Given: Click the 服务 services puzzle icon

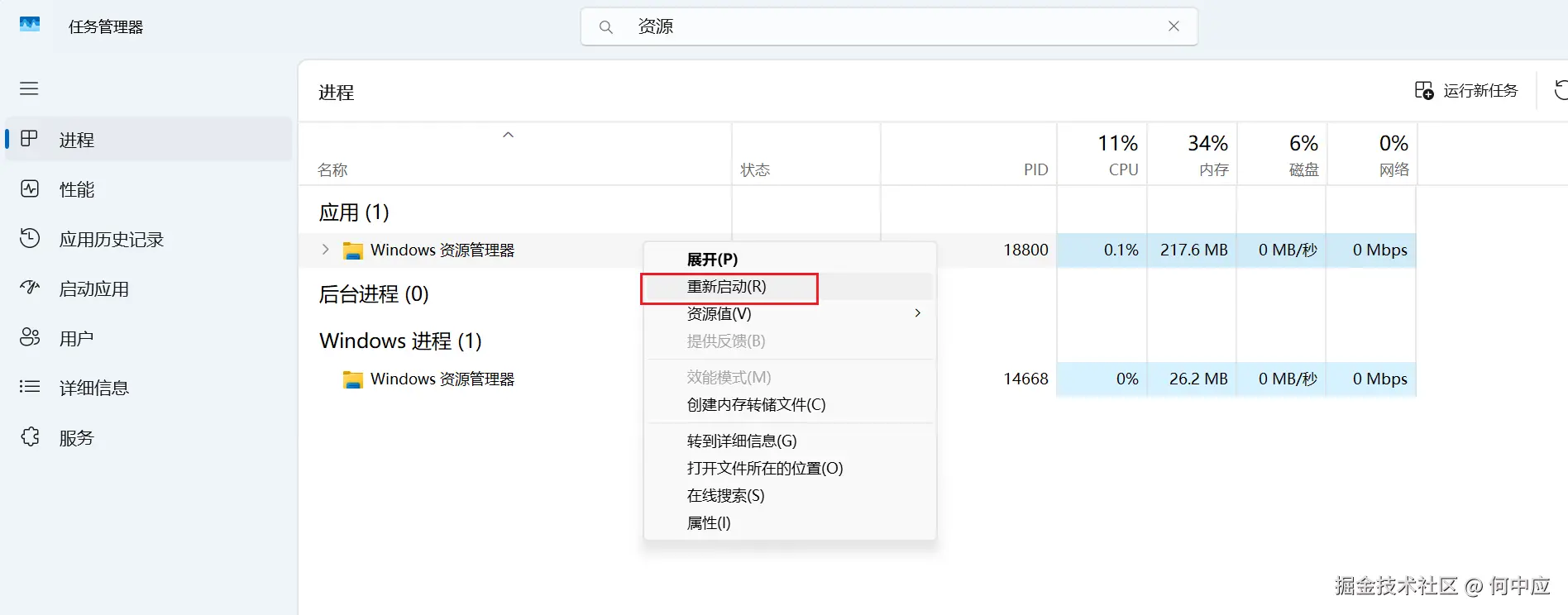Looking at the screenshot, I should pos(30,436).
